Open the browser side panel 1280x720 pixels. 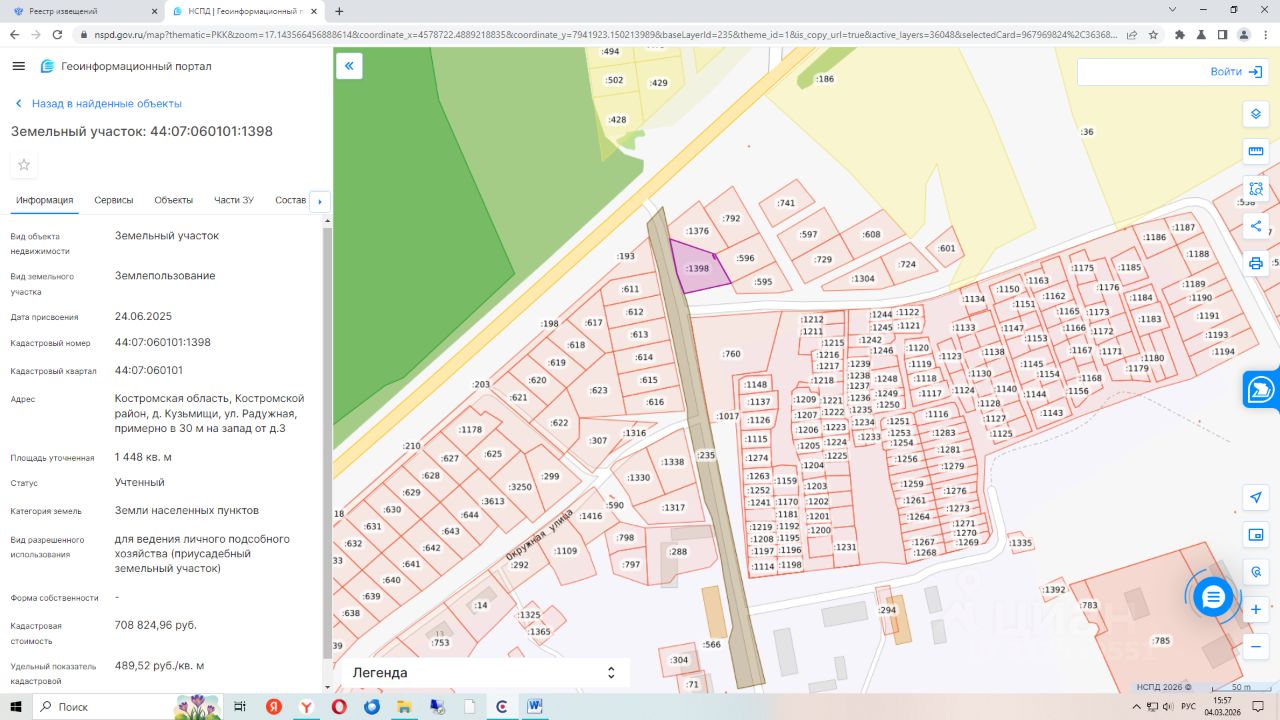(x=1222, y=34)
